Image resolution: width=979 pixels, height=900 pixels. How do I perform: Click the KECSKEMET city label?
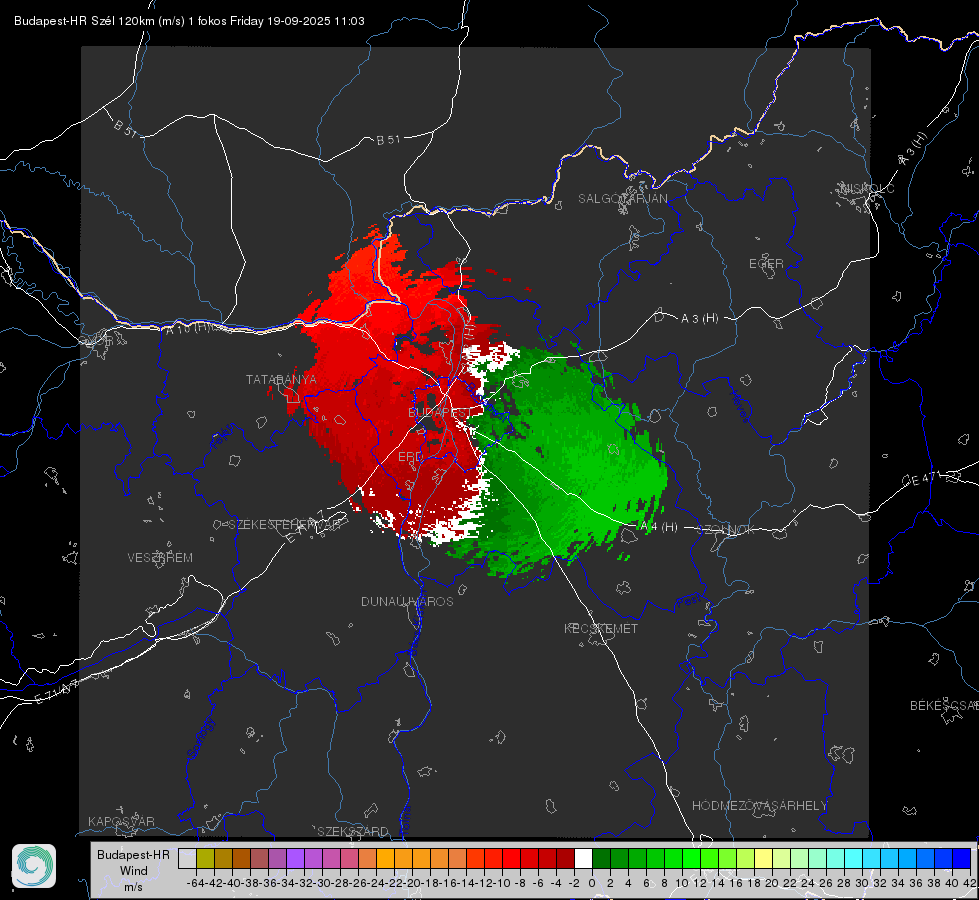click(601, 629)
